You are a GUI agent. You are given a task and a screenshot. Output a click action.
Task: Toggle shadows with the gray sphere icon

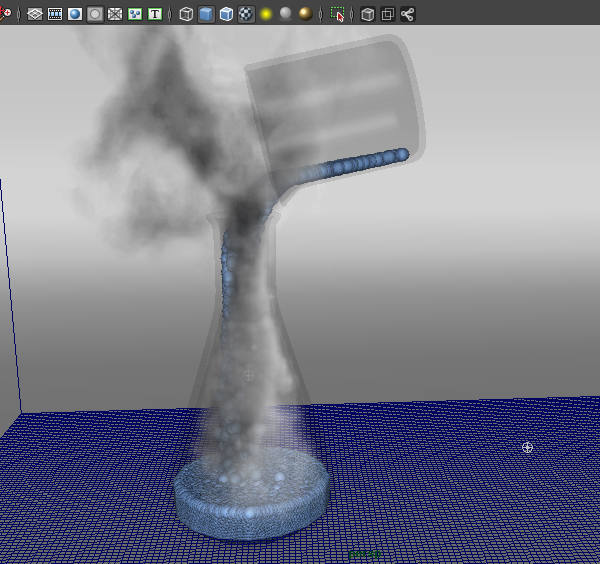tap(286, 15)
